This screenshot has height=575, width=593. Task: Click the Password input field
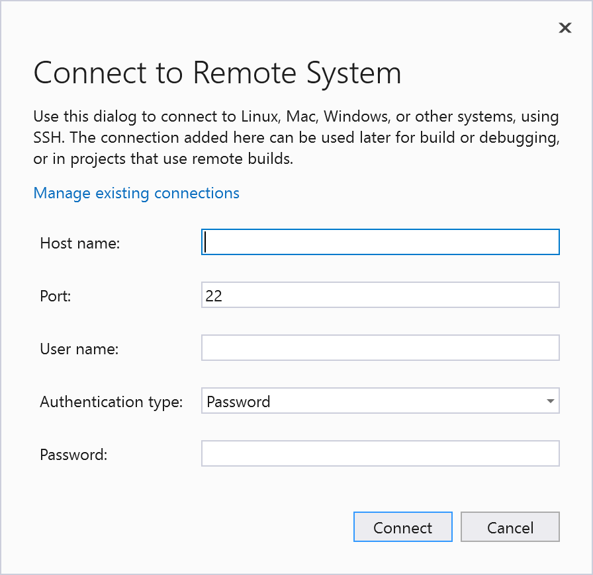tap(380, 453)
